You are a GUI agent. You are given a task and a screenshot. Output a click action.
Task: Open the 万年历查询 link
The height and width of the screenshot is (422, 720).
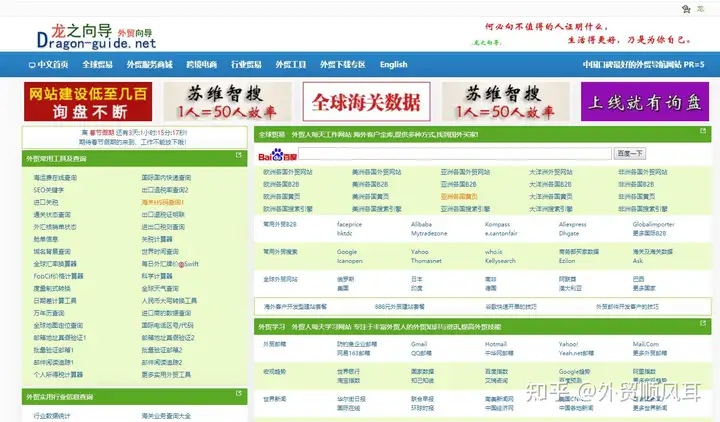pyautogui.click(x=49, y=313)
